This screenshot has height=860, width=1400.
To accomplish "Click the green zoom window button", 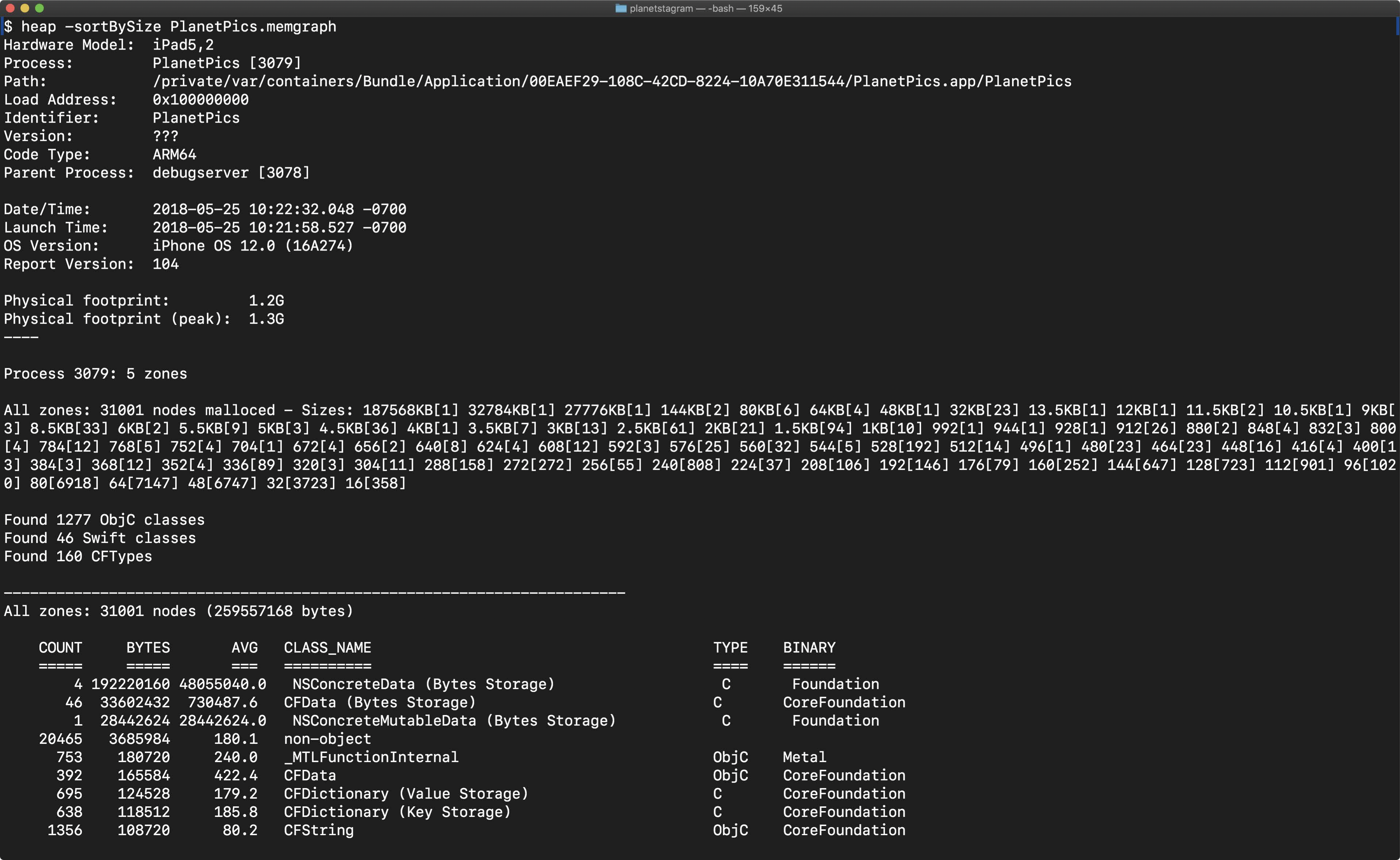I will [x=39, y=8].
